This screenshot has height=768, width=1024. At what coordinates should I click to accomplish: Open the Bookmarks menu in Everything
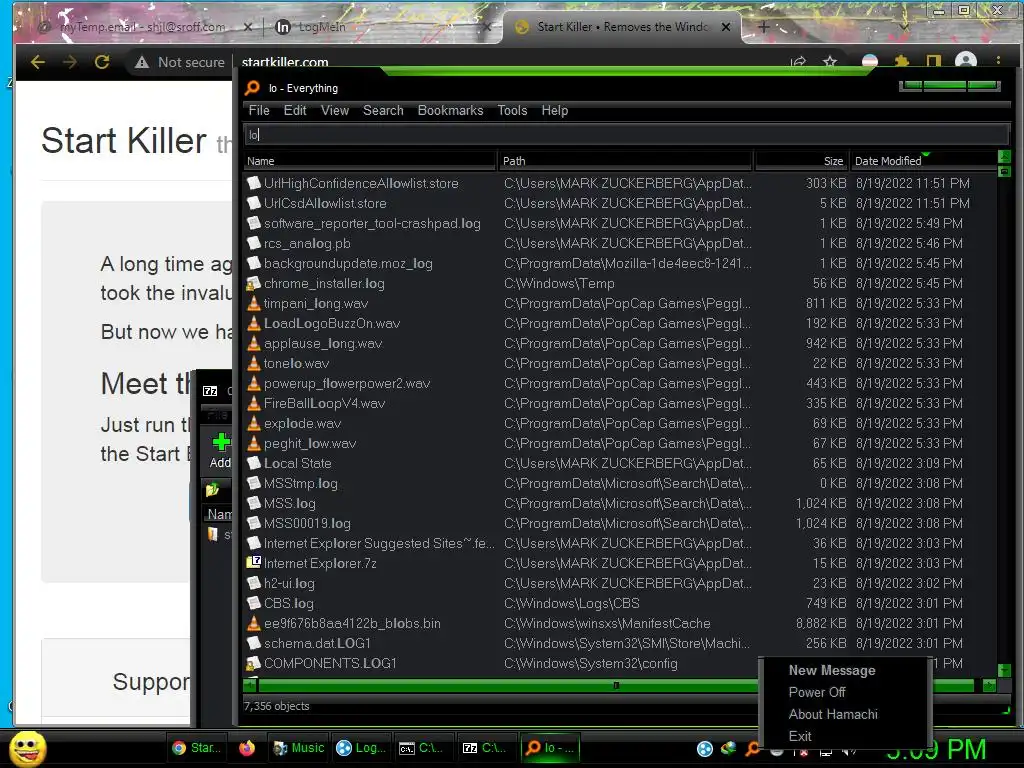(450, 110)
